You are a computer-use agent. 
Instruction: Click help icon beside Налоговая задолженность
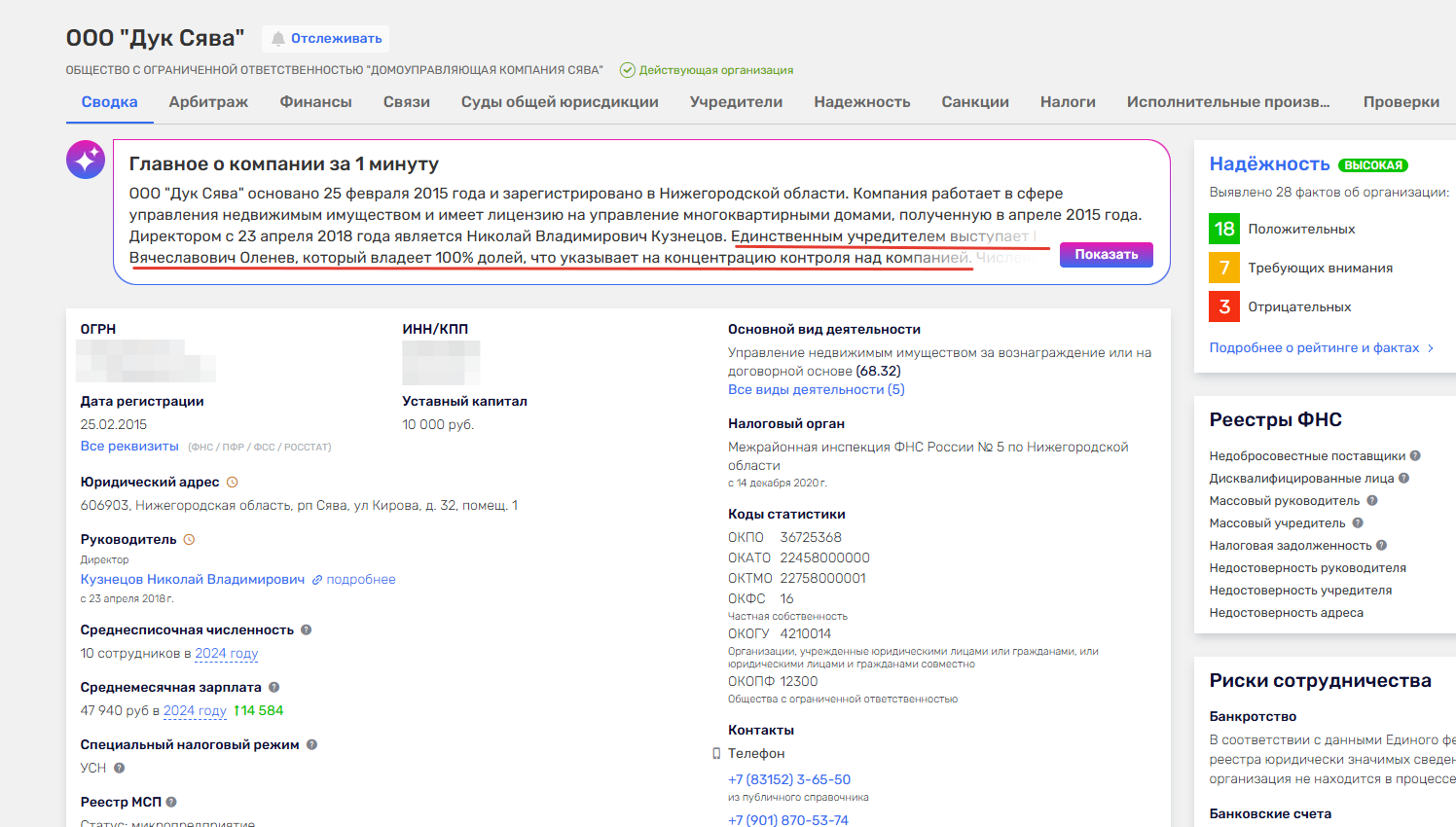(1382, 546)
